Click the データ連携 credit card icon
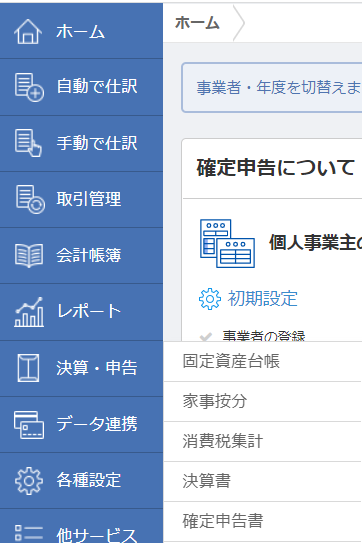 coord(29,425)
